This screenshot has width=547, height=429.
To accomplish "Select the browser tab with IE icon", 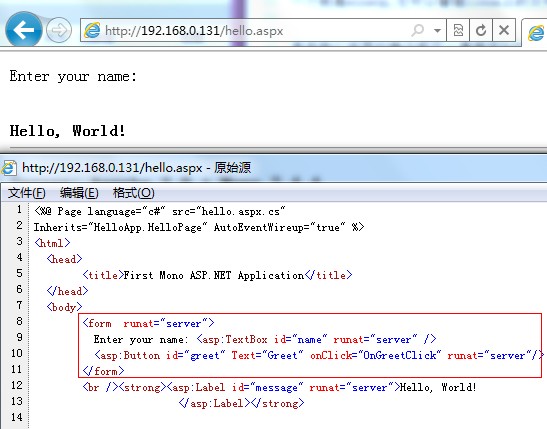I will pyautogui.click(x=535, y=32).
